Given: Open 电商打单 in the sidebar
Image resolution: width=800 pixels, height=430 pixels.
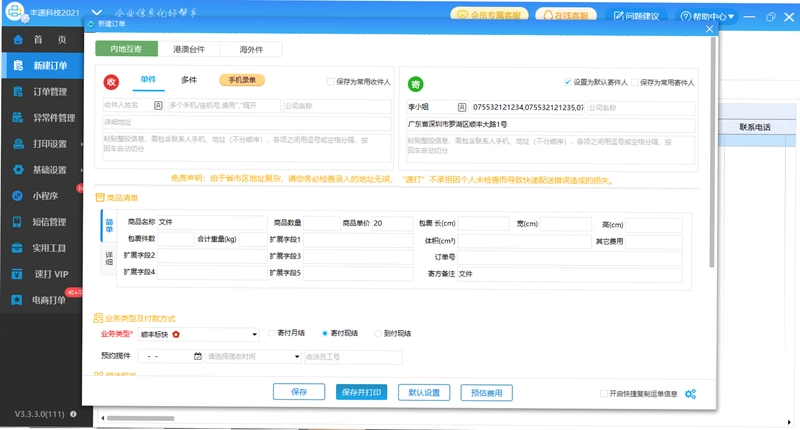Looking at the screenshot, I should tap(42, 300).
